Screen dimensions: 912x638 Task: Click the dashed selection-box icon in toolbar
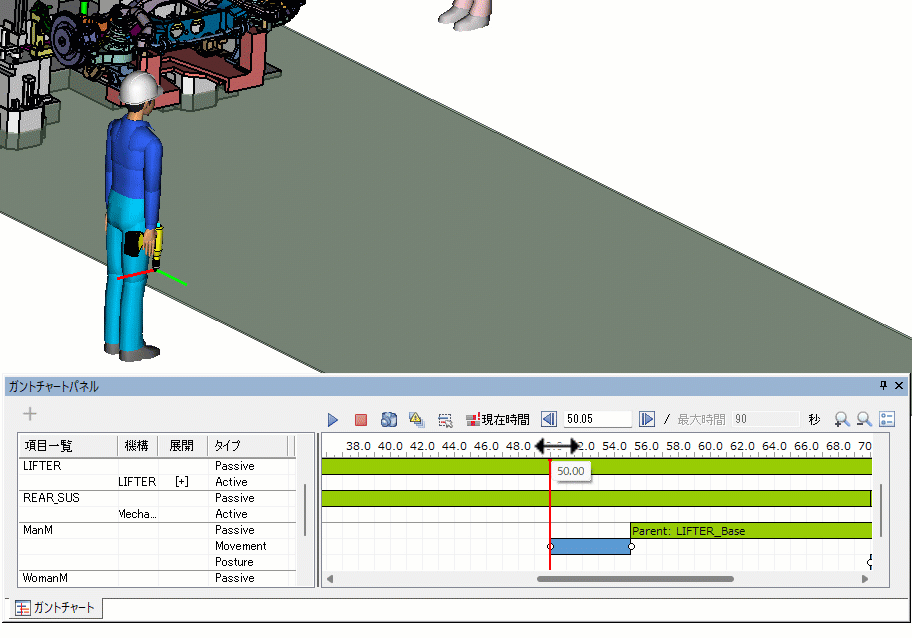click(446, 420)
